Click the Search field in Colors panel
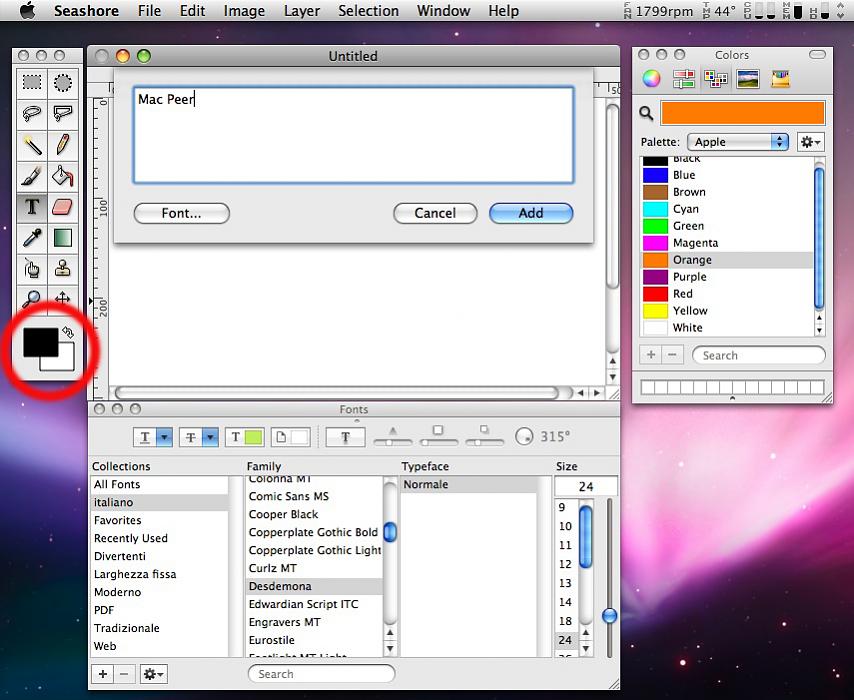Viewport: 854px width, 700px height. pos(759,355)
